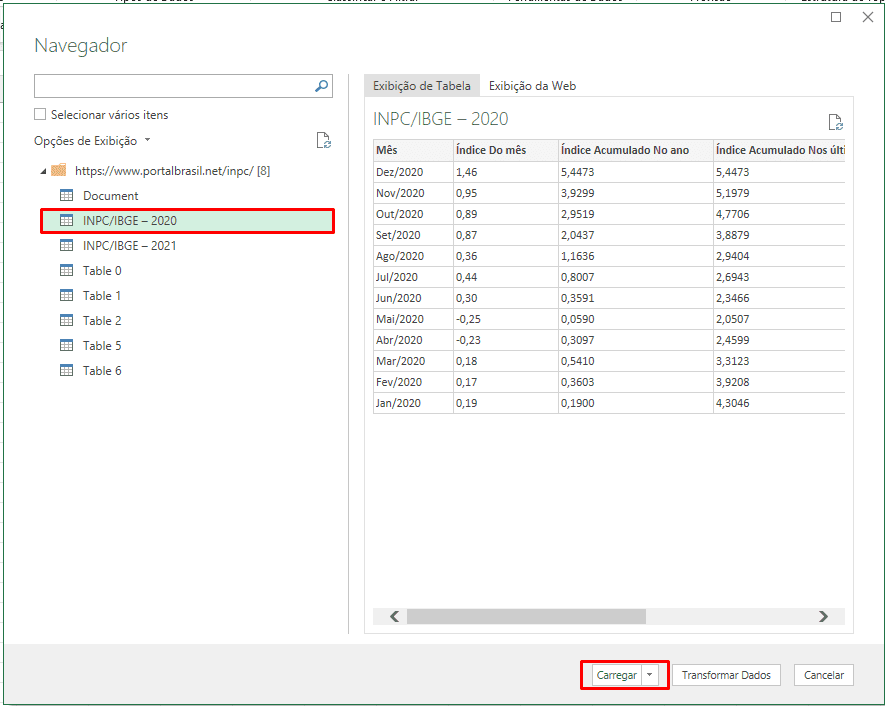
Task: Enable Selecionar vários itens checkbox
Action: pyautogui.click(x=40, y=115)
